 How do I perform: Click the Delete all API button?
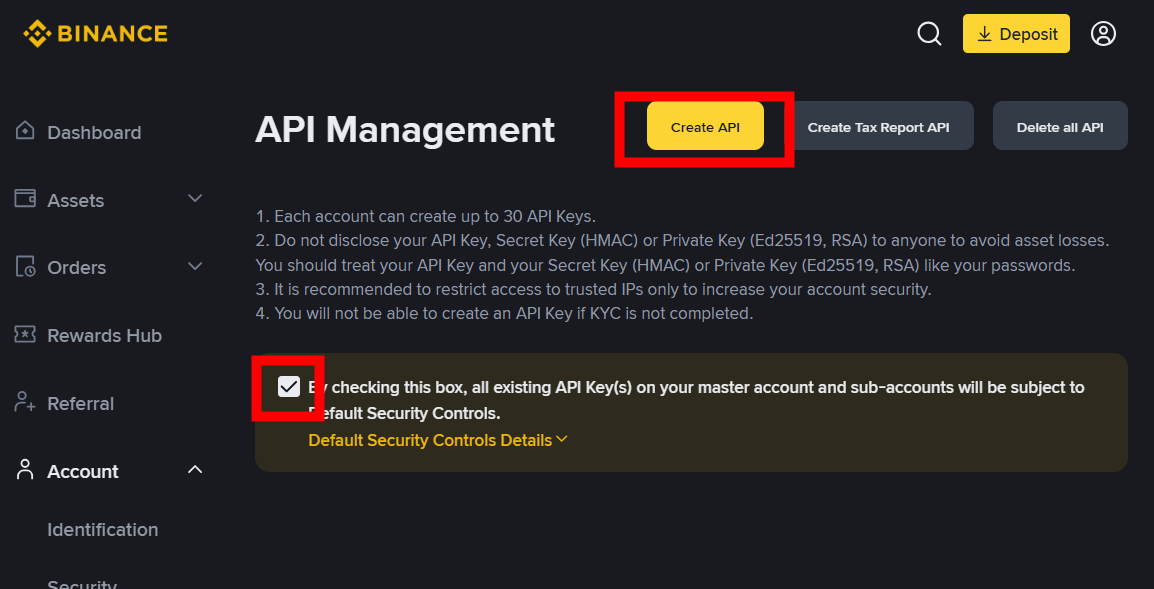1059,127
